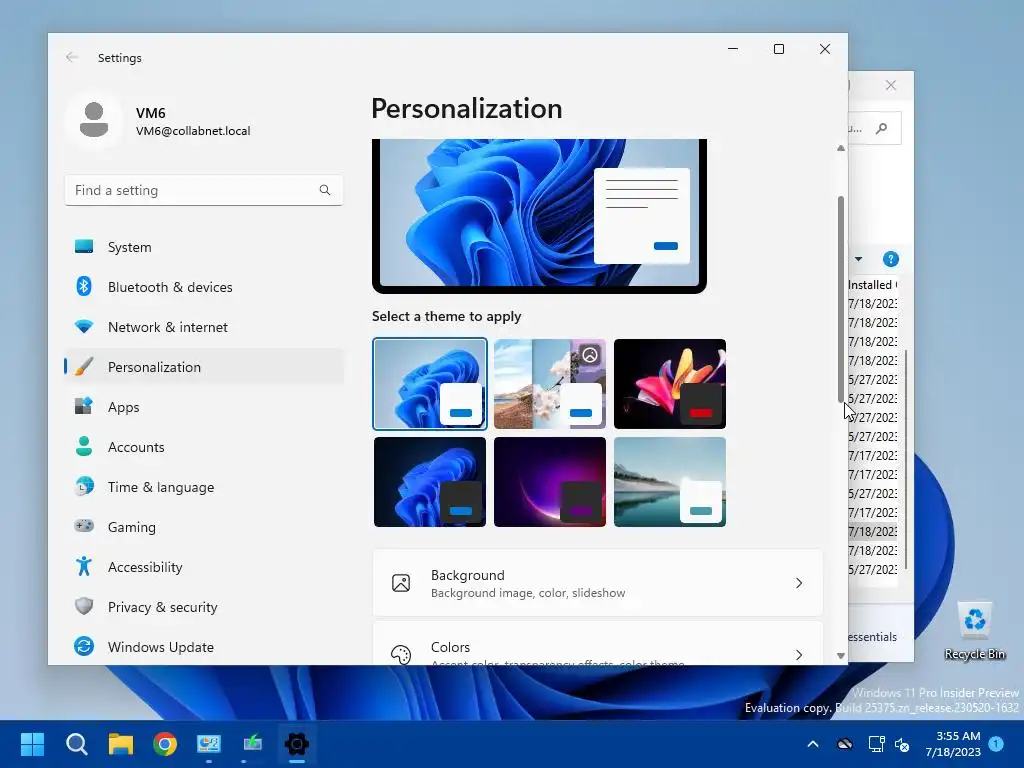Click the Settings gear on taskbar
Screen dimensions: 1024x768
[x=296, y=744]
